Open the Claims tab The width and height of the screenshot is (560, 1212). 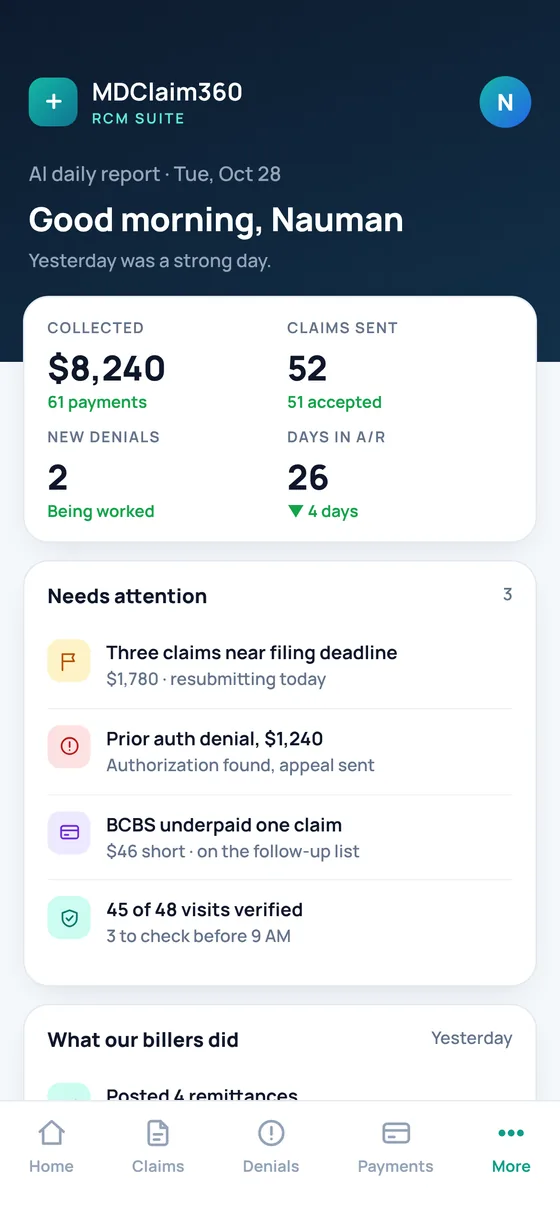[x=158, y=1147]
